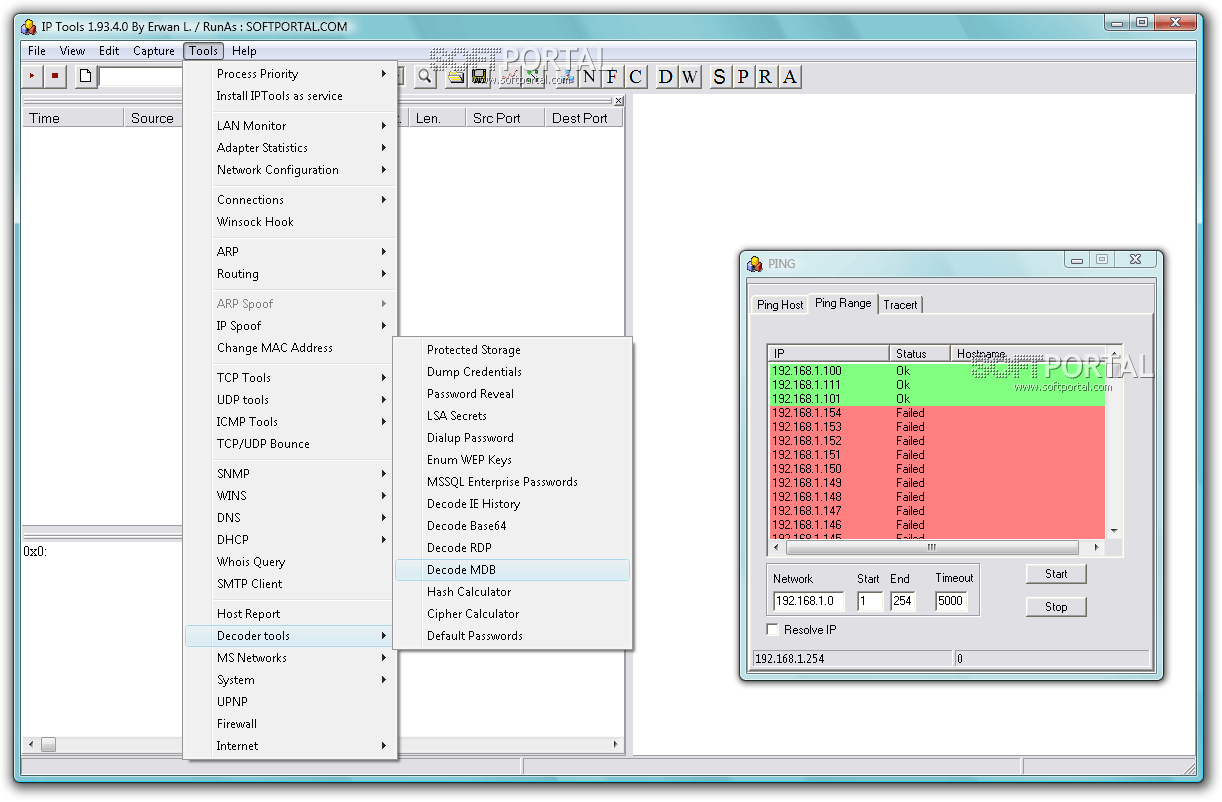Open the Capture menu
Screen dimensions: 1222x802
point(154,51)
